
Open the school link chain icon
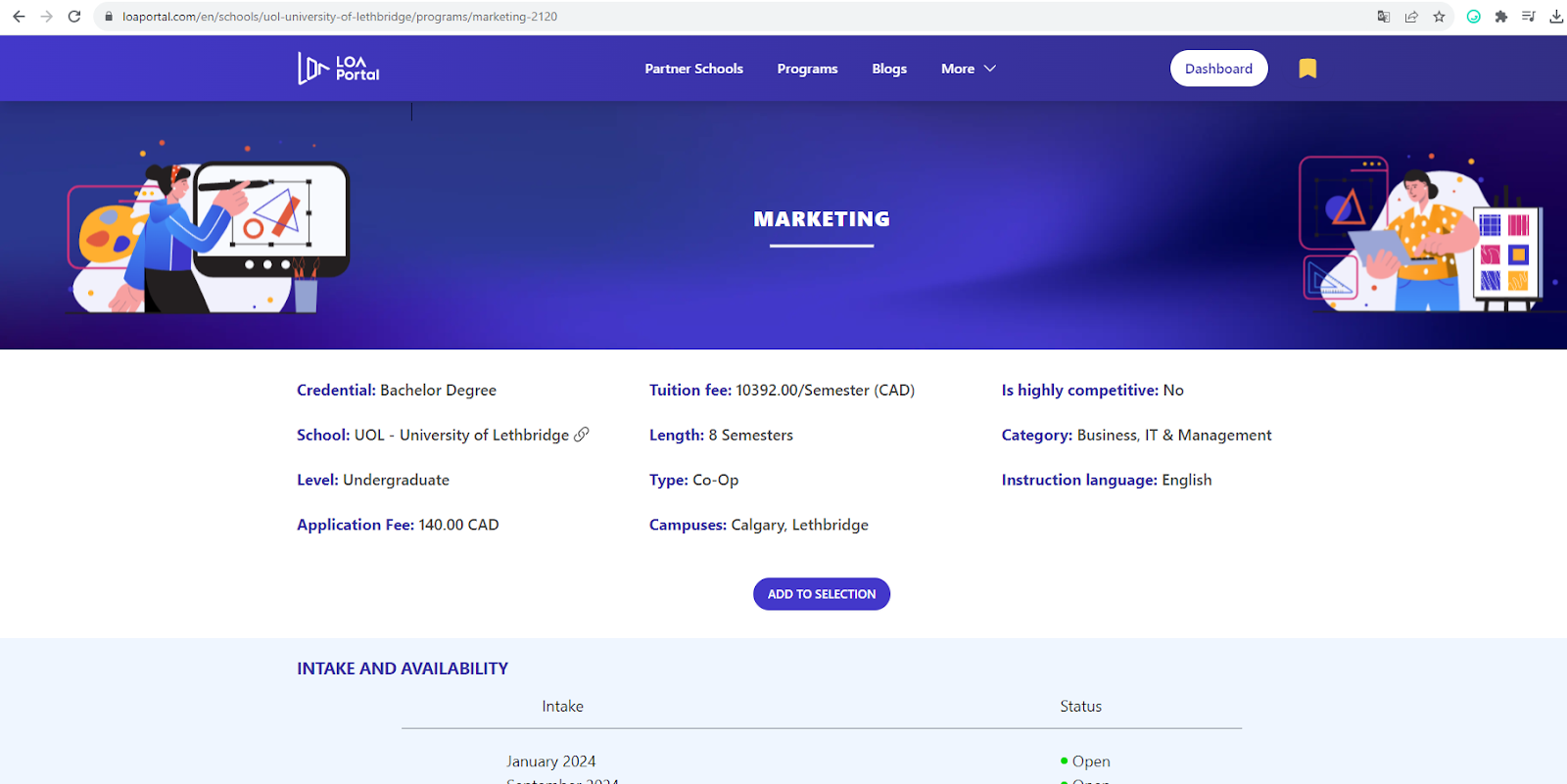[582, 435]
